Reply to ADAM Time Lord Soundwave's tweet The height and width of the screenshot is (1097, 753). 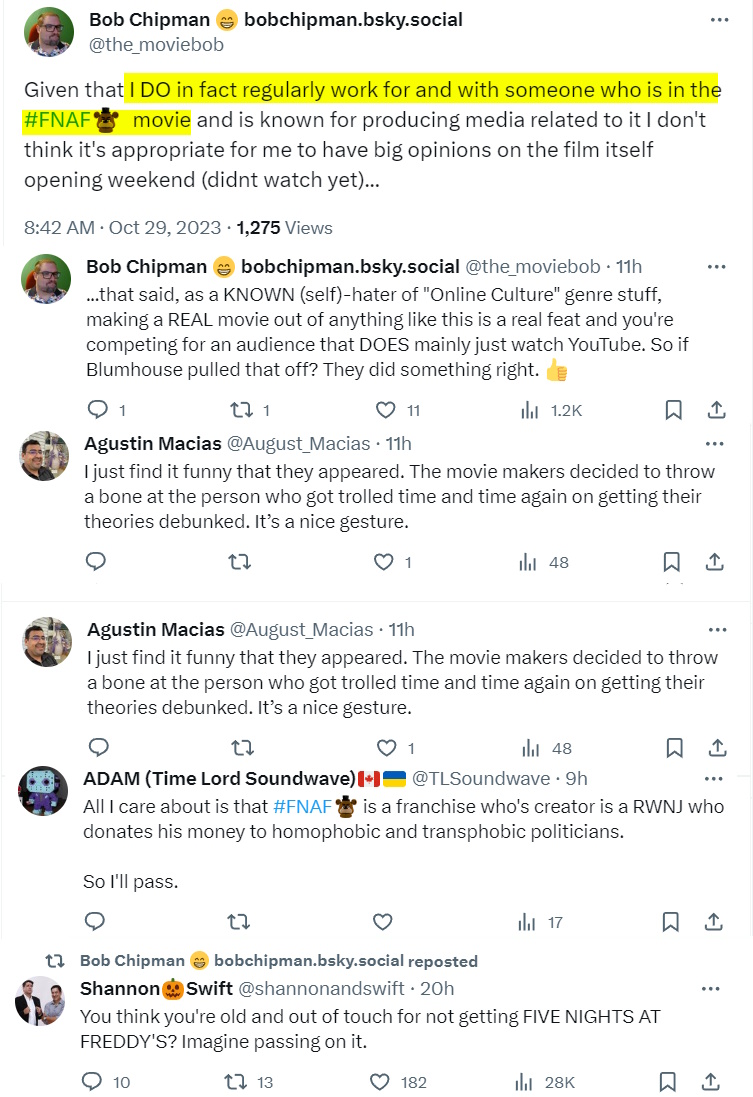pos(96,921)
